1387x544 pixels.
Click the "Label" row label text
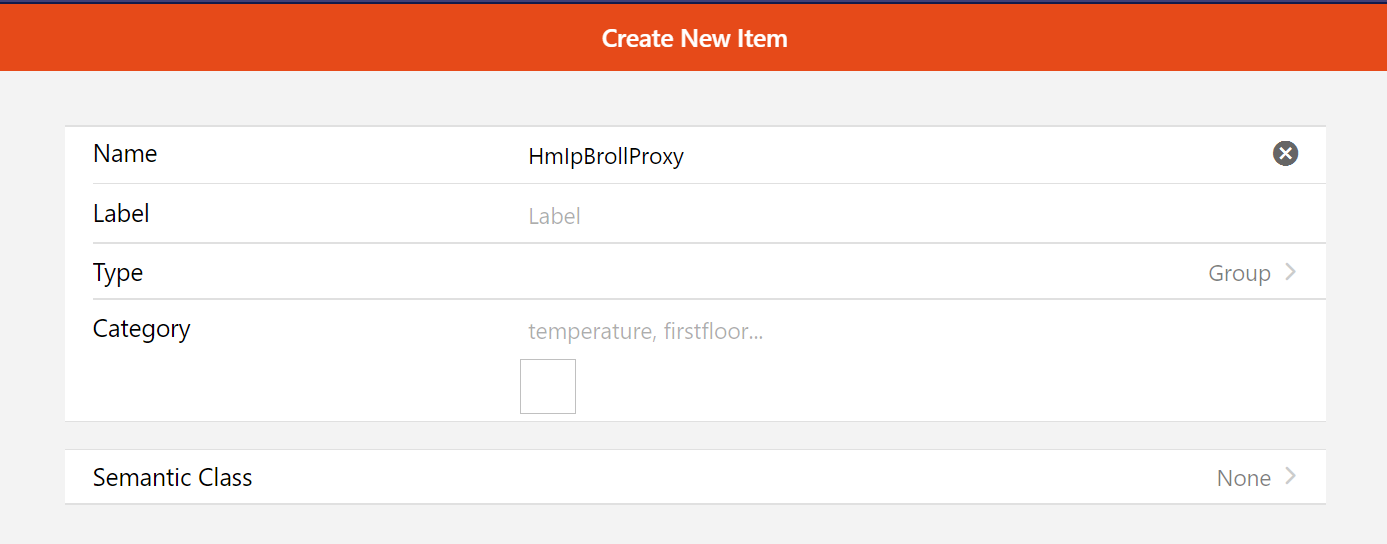pyautogui.click(x=121, y=214)
